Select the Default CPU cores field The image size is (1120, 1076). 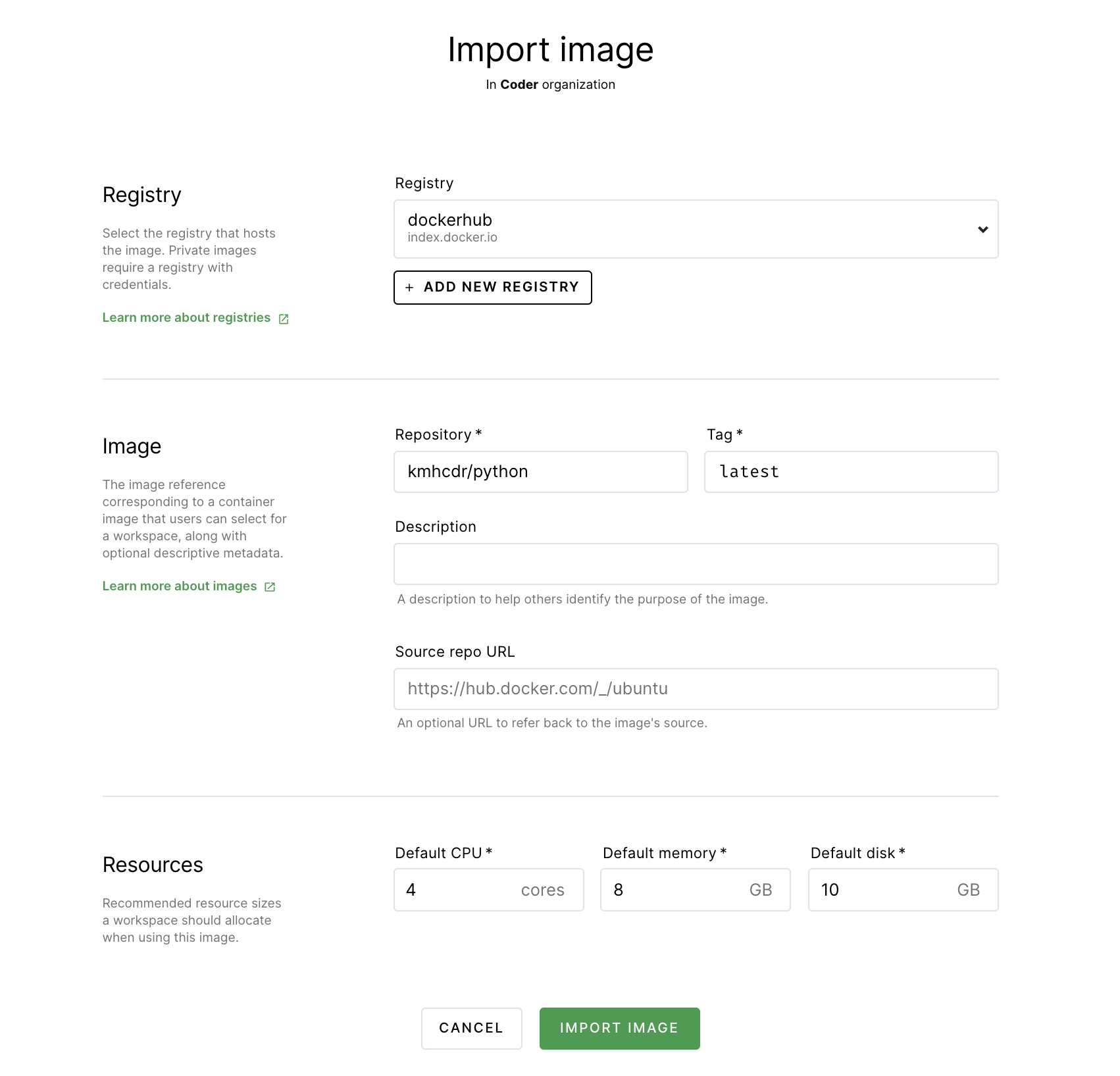[x=488, y=890]
